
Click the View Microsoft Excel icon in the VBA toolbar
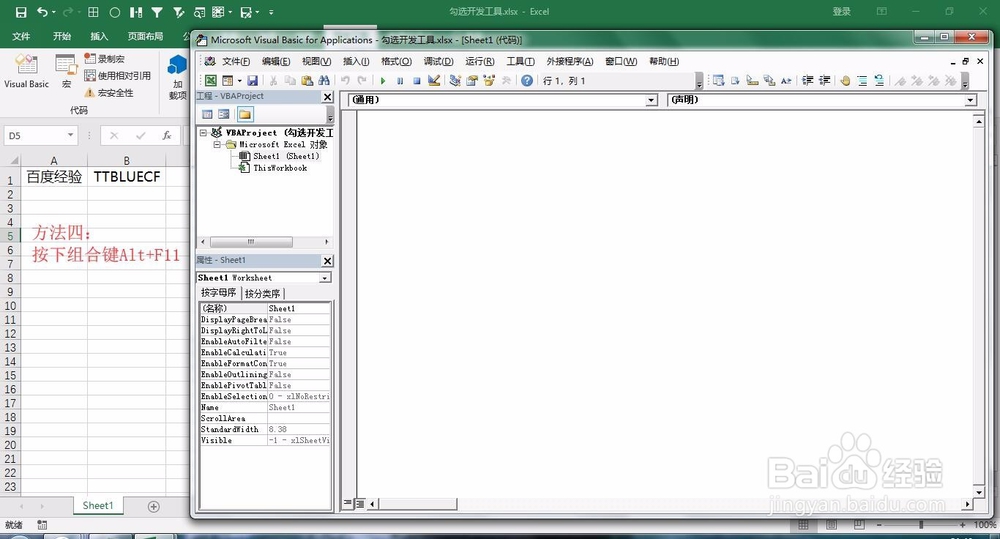tap(210, 80)
